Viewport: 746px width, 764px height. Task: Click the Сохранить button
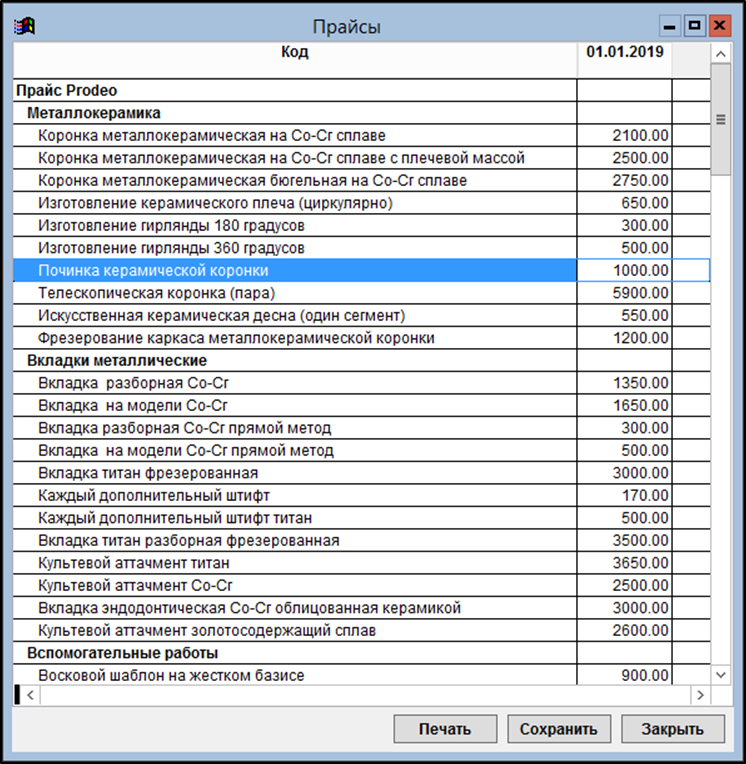tap(559, 729)
